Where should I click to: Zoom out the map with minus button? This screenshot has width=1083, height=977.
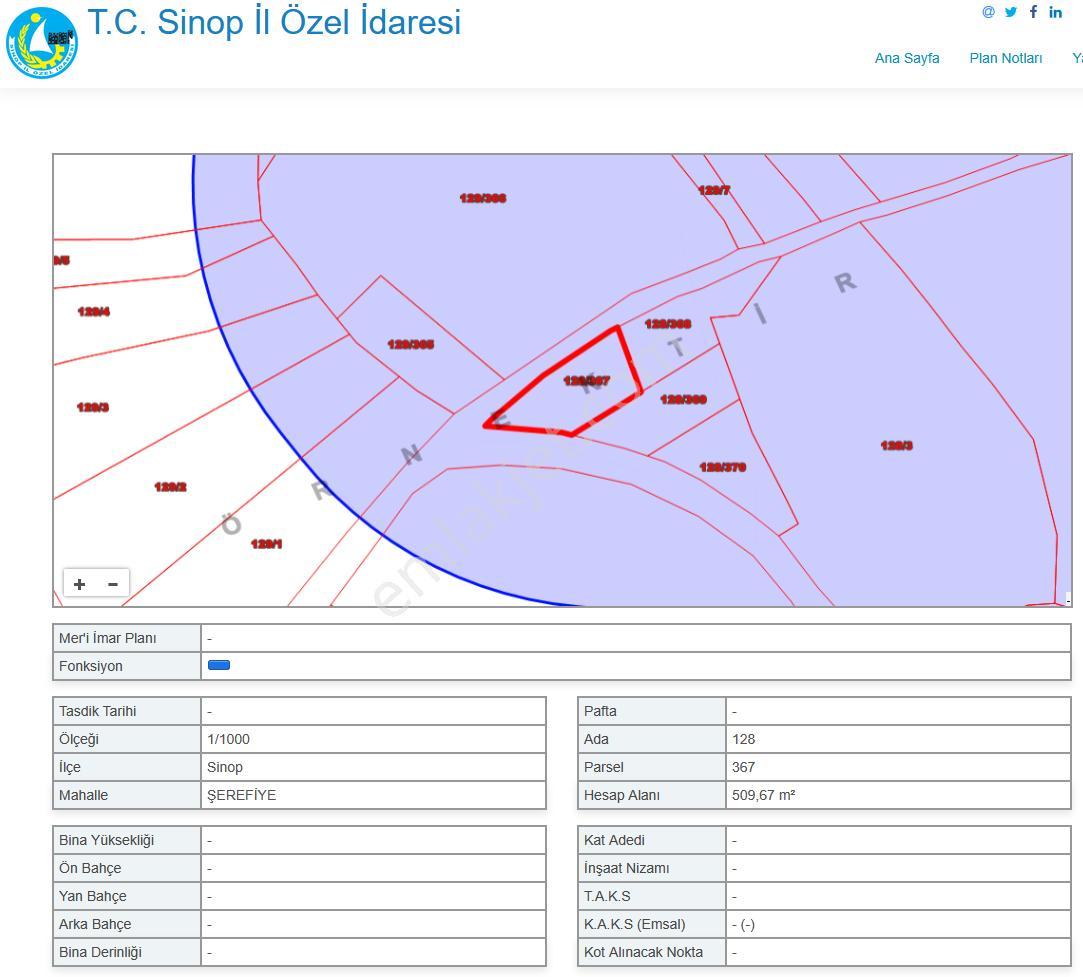113,584
